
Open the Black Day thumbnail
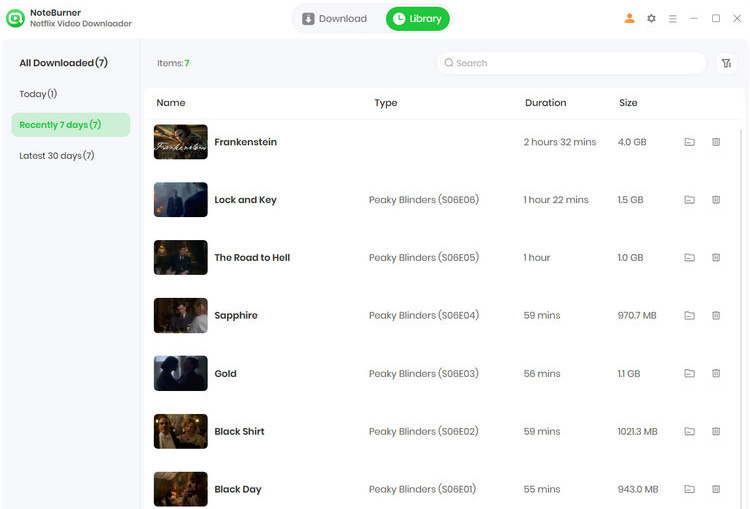pyautogui.click(x=181, y=489)
